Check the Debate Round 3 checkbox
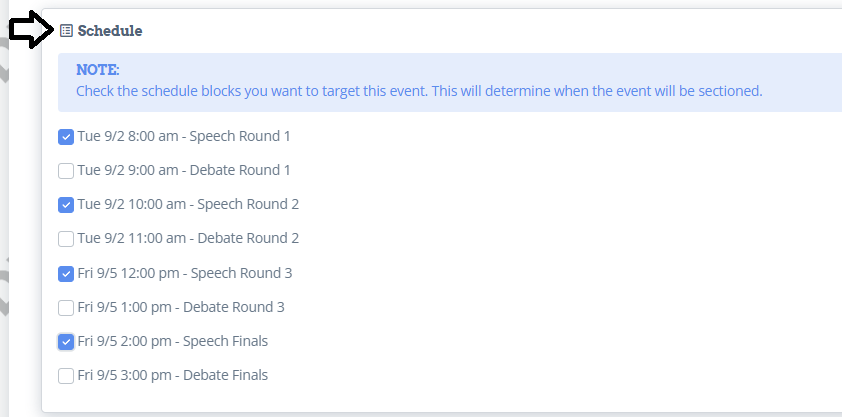842x417 pixels. pyautogui.click(x=66, y=308)
